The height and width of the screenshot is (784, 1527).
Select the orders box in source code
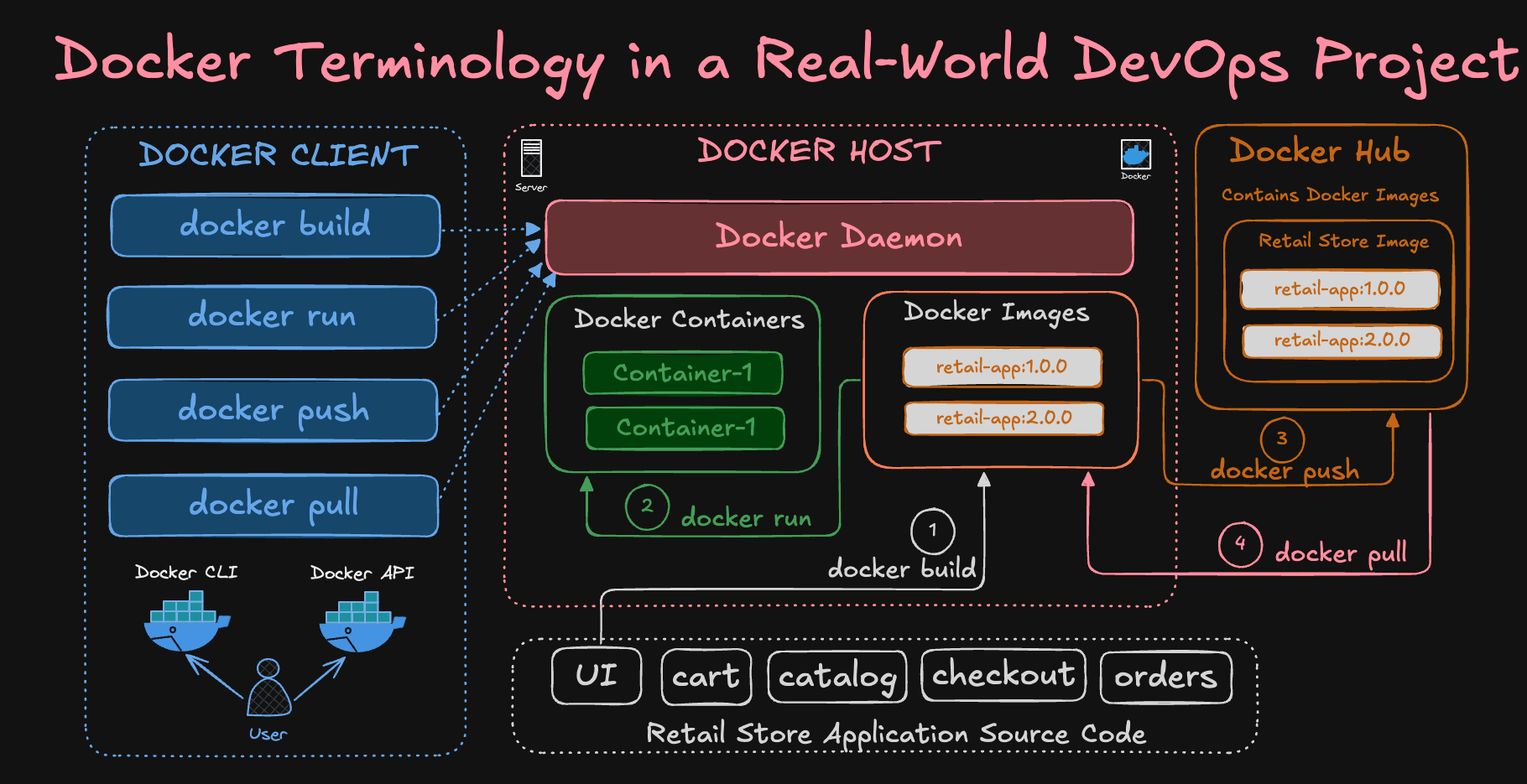coord(1165,676)
